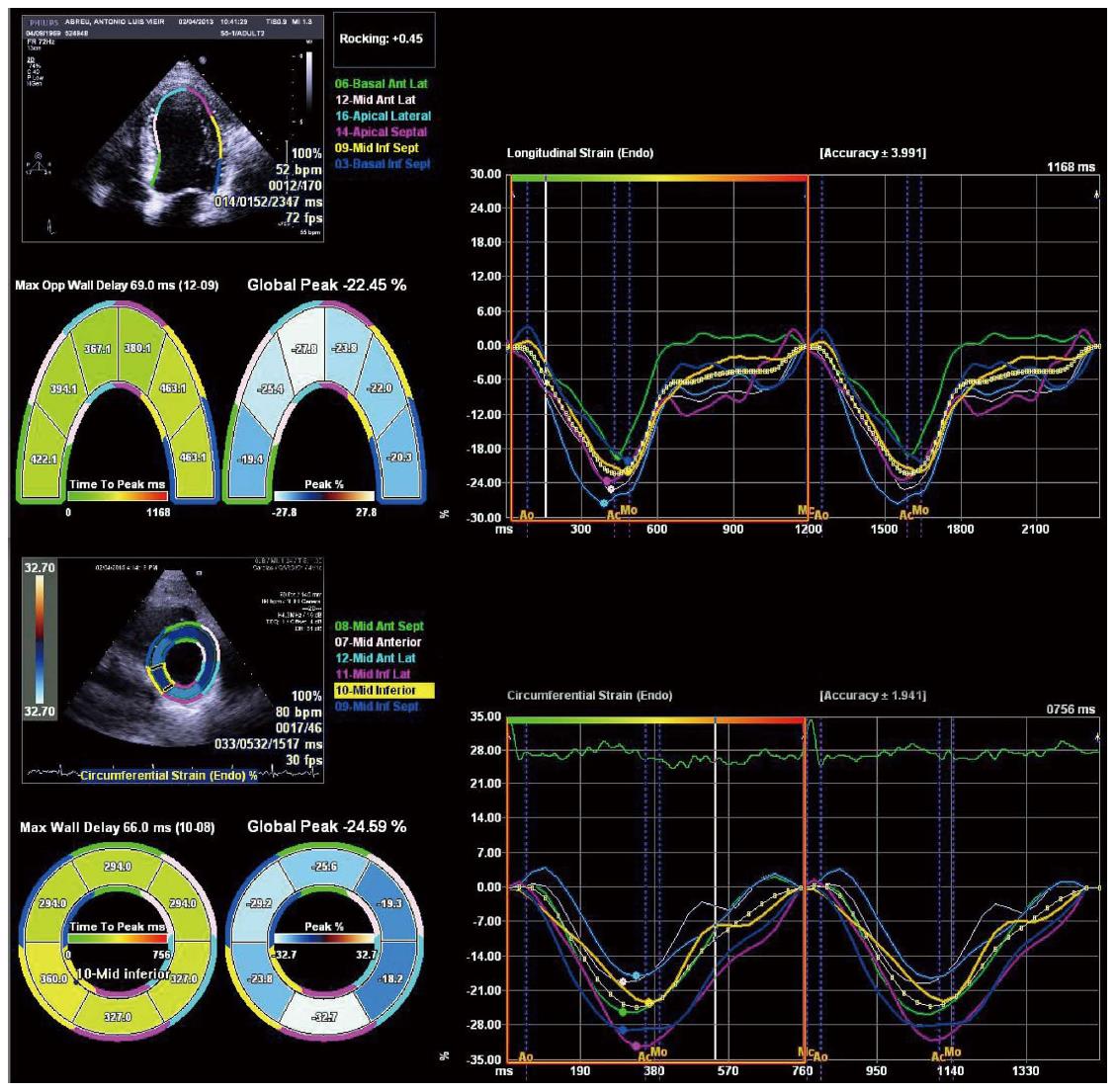Click the 0 to 756 Time To Peak color bar
This screenshot has width=1116, height=1092.
(x=118, y=939)
